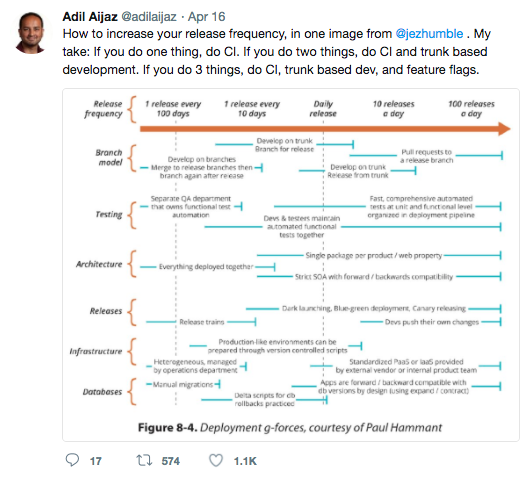
Task: Click the Adil Aijaz display name
Action: 90,16
